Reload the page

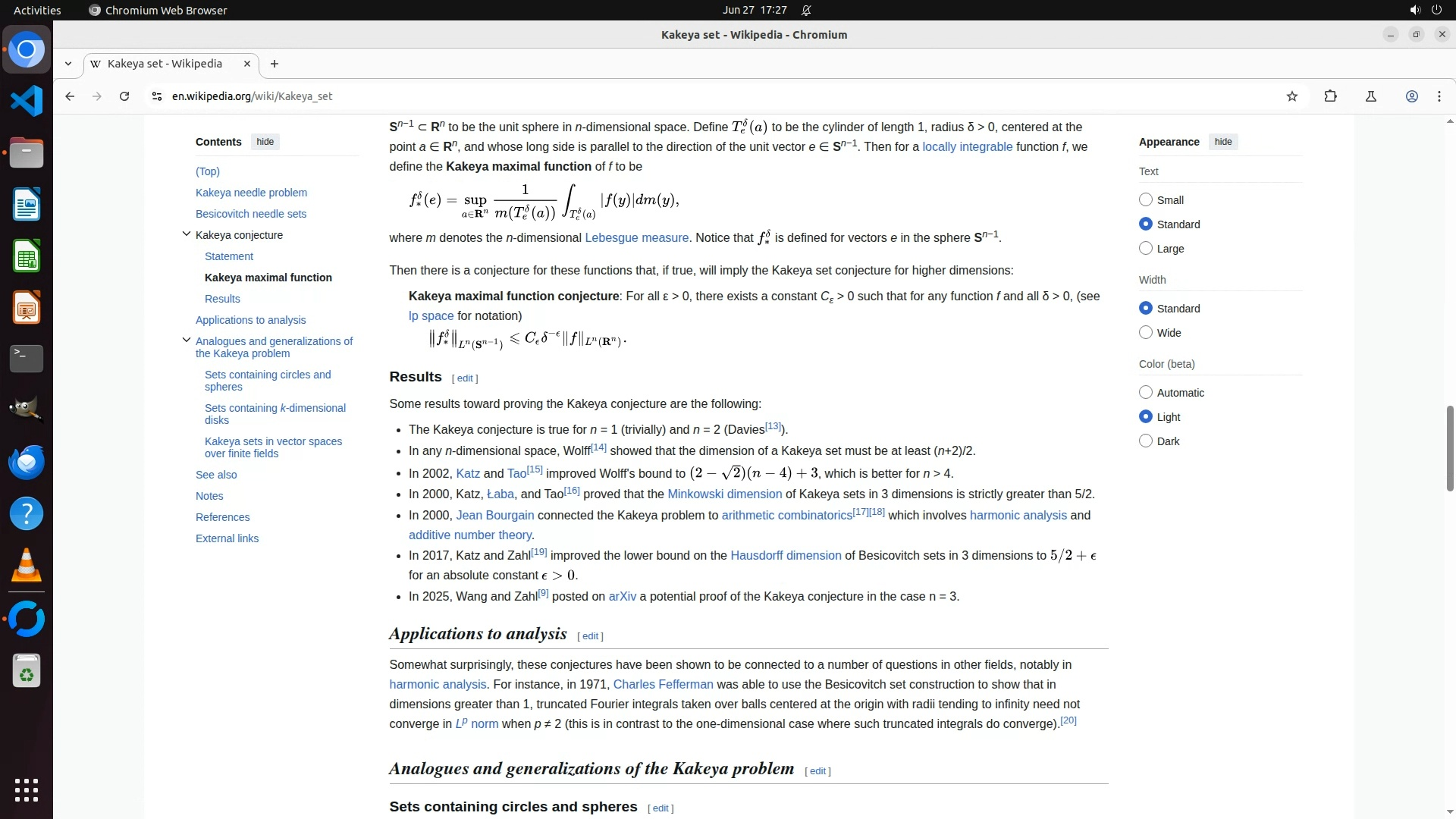point(124,96)
